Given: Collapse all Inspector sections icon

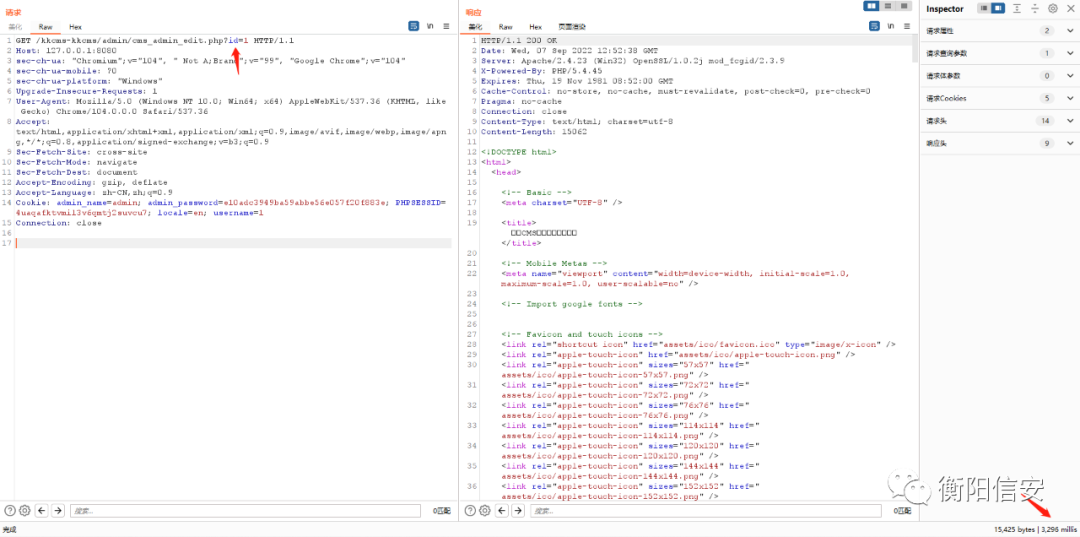Looking at the screenshot, I should tap(1035, 8).
